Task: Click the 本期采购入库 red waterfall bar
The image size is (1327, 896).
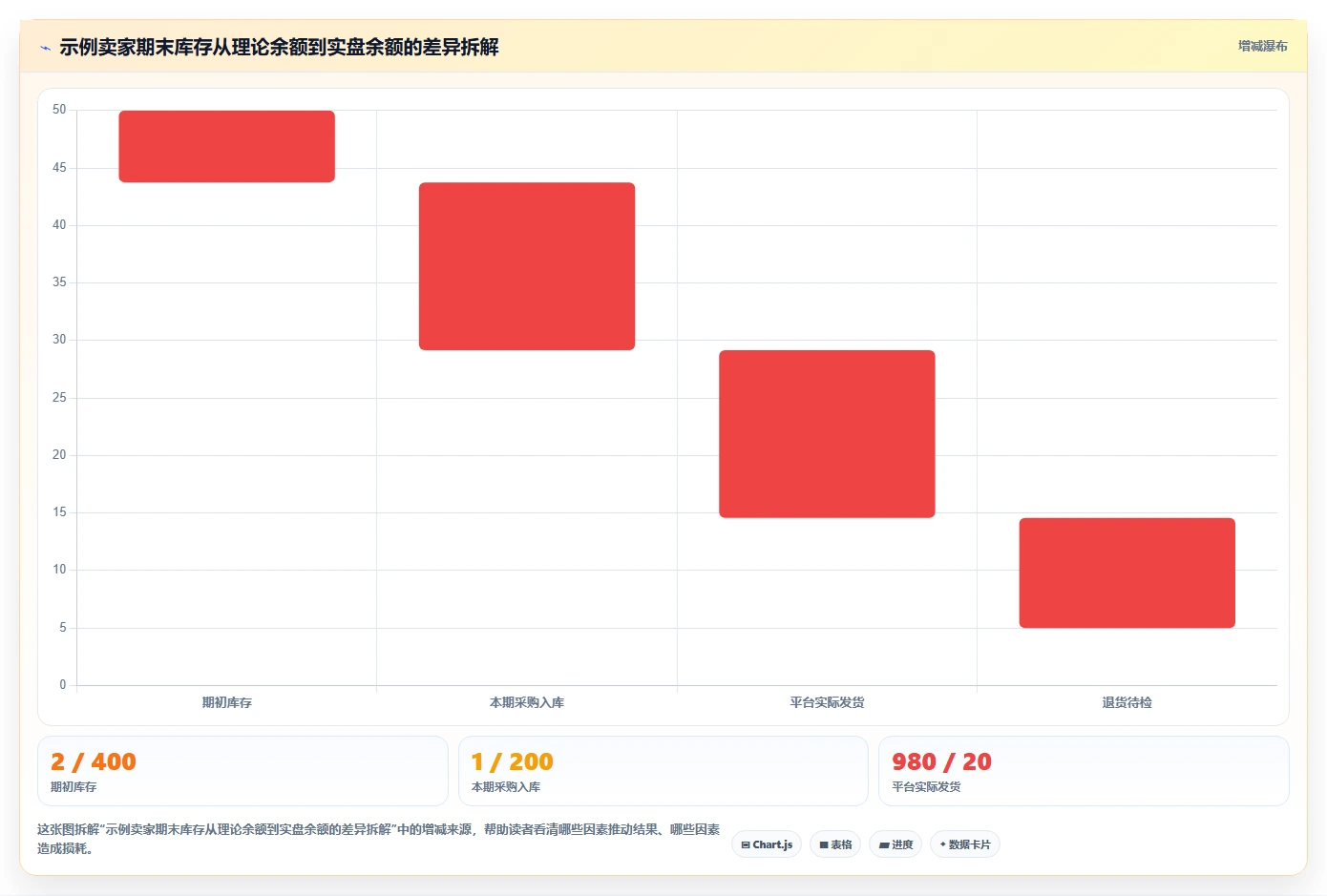Action: (527, 266)
